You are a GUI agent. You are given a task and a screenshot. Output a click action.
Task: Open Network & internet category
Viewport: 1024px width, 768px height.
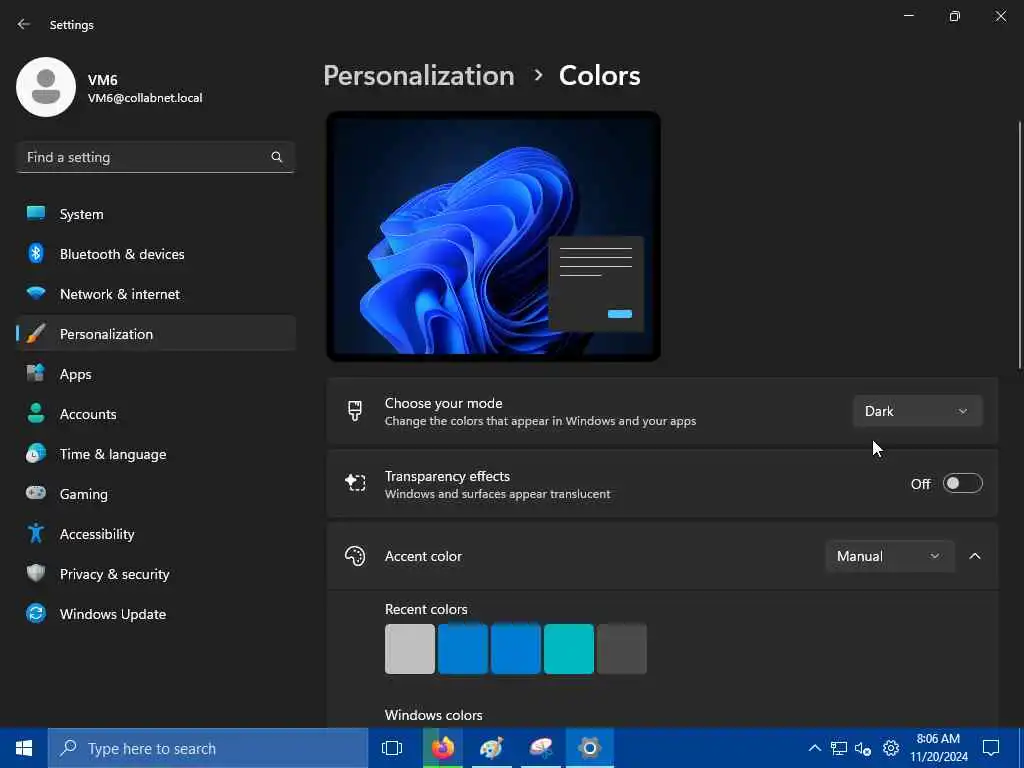(156, 293)
